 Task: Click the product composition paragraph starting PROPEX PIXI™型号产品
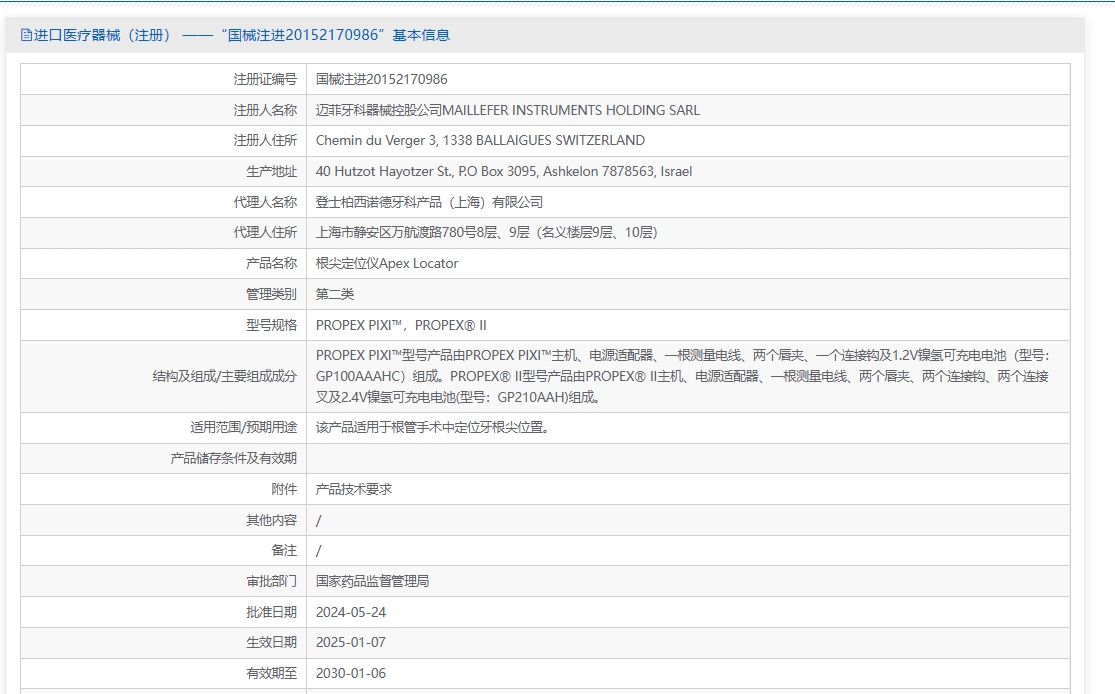[x=683, y=376]
